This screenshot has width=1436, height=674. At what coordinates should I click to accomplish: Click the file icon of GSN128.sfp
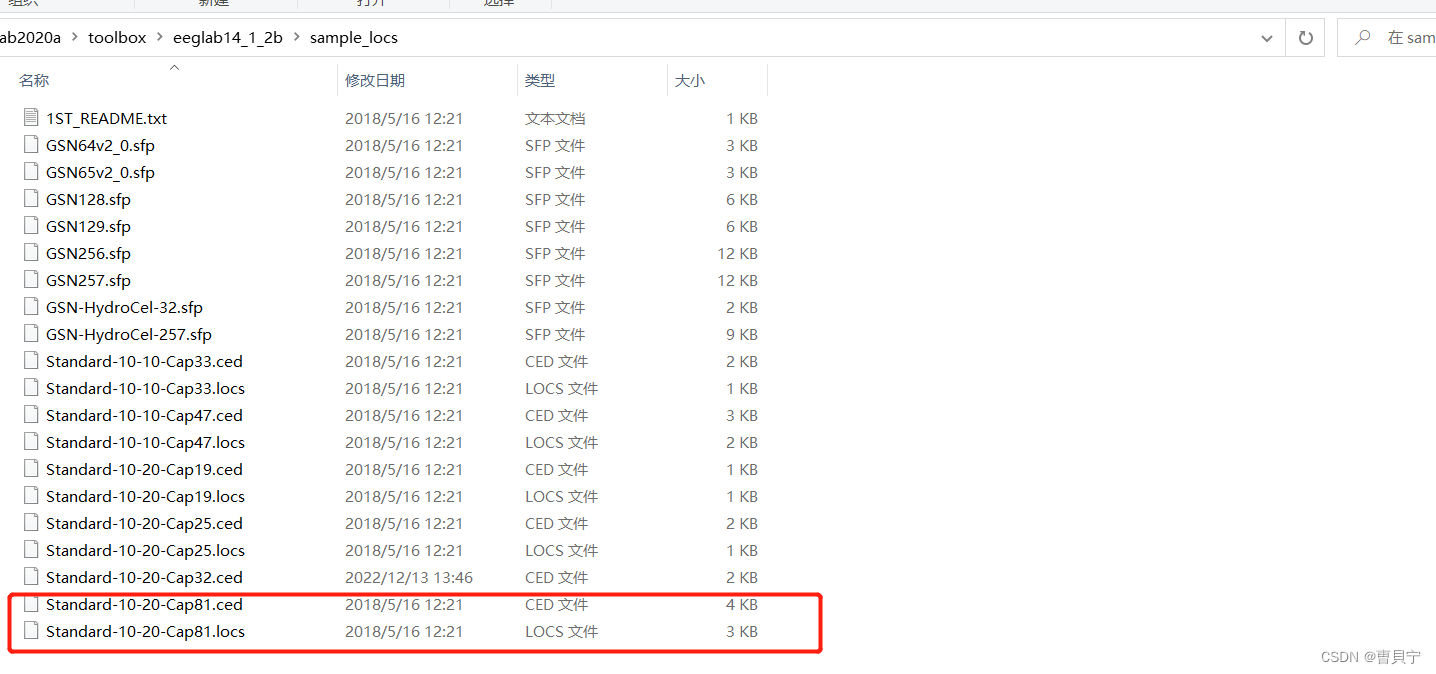pyautogui.click(x=30, y=199)
